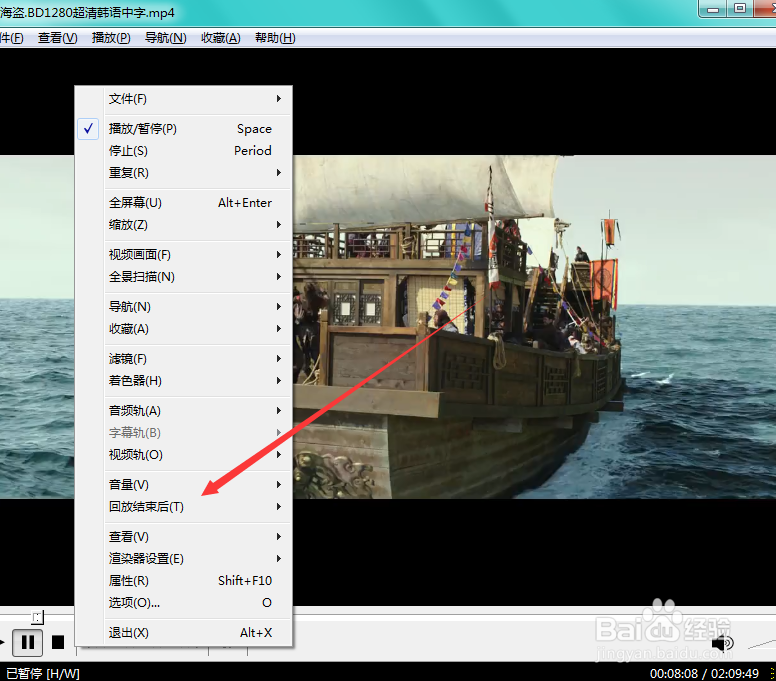This screenshot has width=776, height=681.
Task: Expand the 视频轨(O) submenu
Action: pos(184,455)
